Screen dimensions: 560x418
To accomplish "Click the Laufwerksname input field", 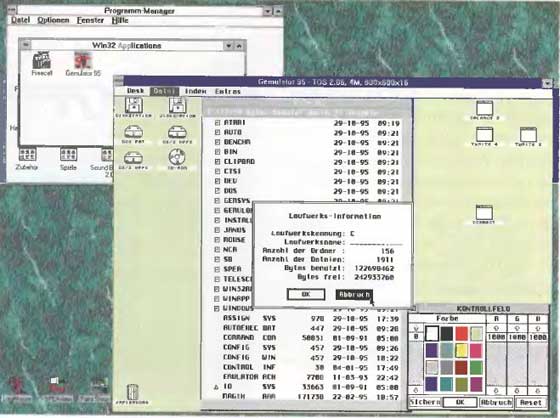I will (x=376, y=243).
